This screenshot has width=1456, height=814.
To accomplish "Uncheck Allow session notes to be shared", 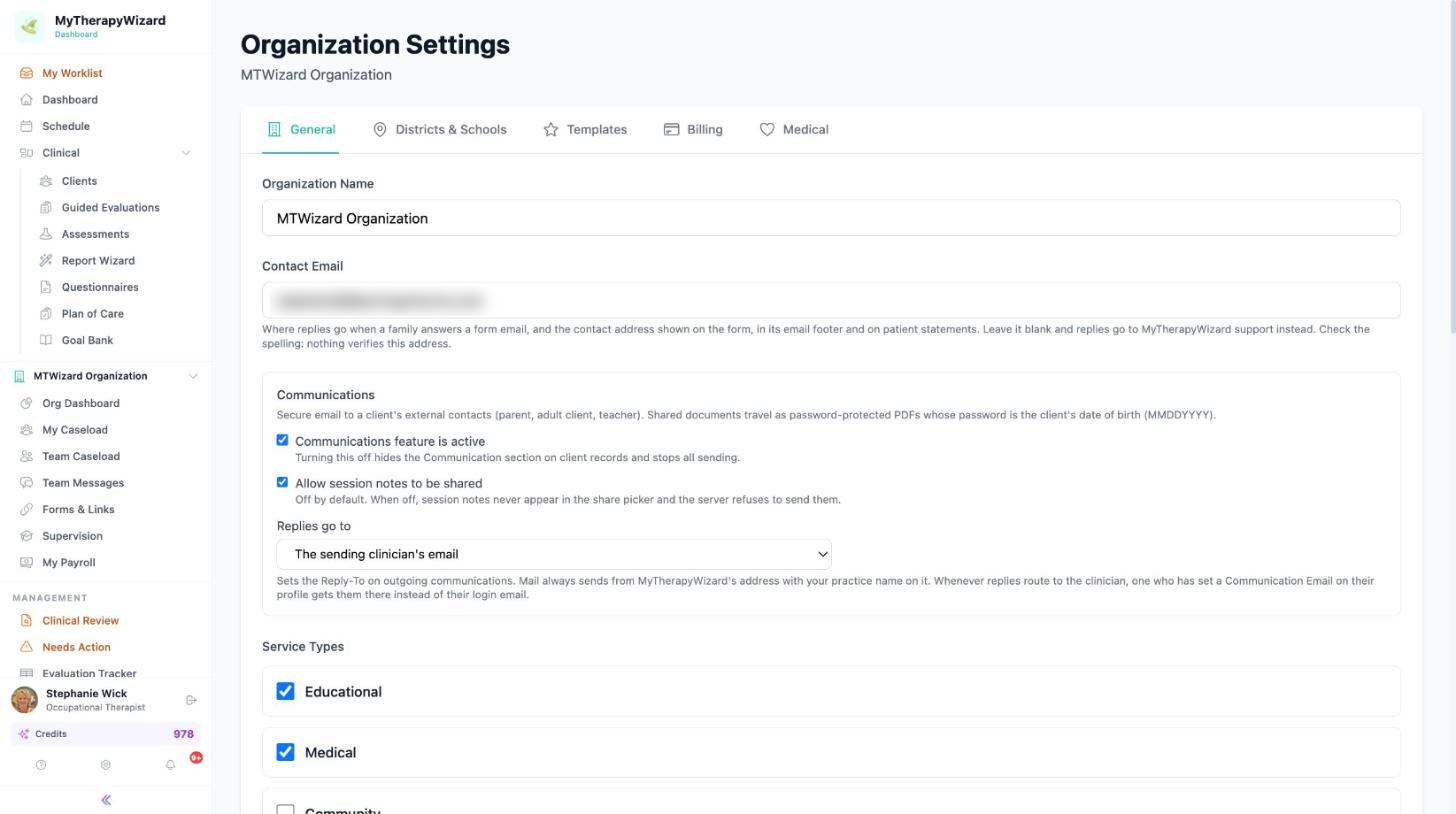I will tap(282, 482).
